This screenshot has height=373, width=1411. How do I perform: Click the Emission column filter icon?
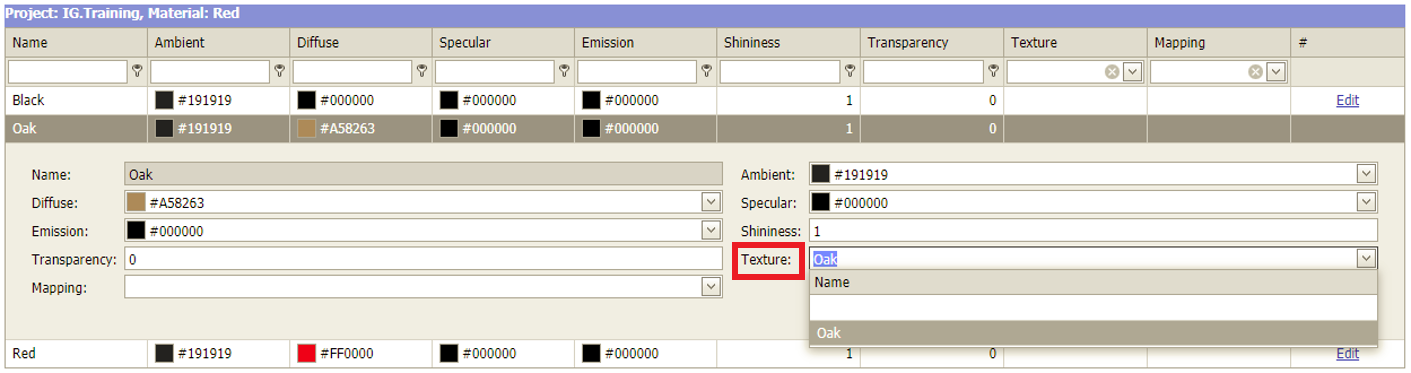(707, 71)
